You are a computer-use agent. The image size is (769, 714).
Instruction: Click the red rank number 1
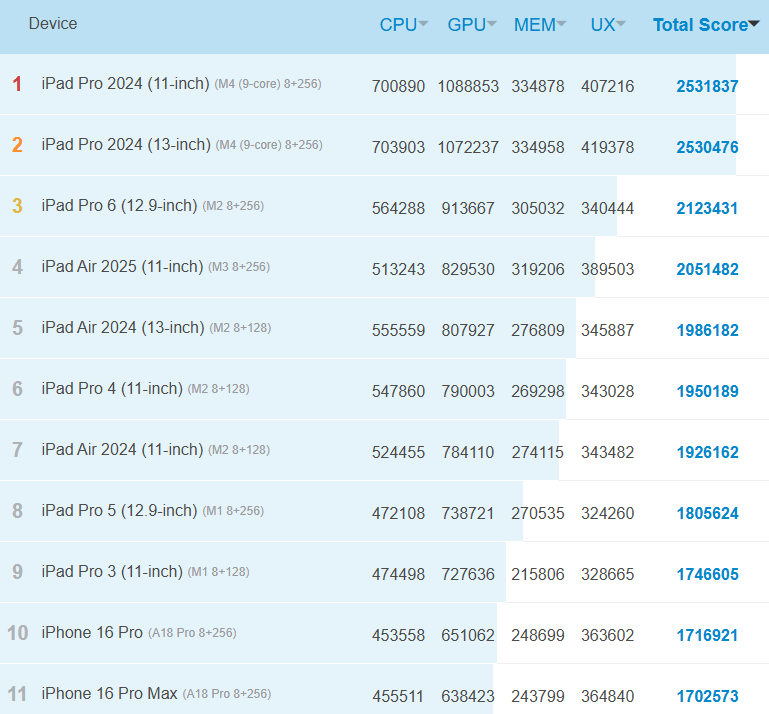tap(17, 84)
